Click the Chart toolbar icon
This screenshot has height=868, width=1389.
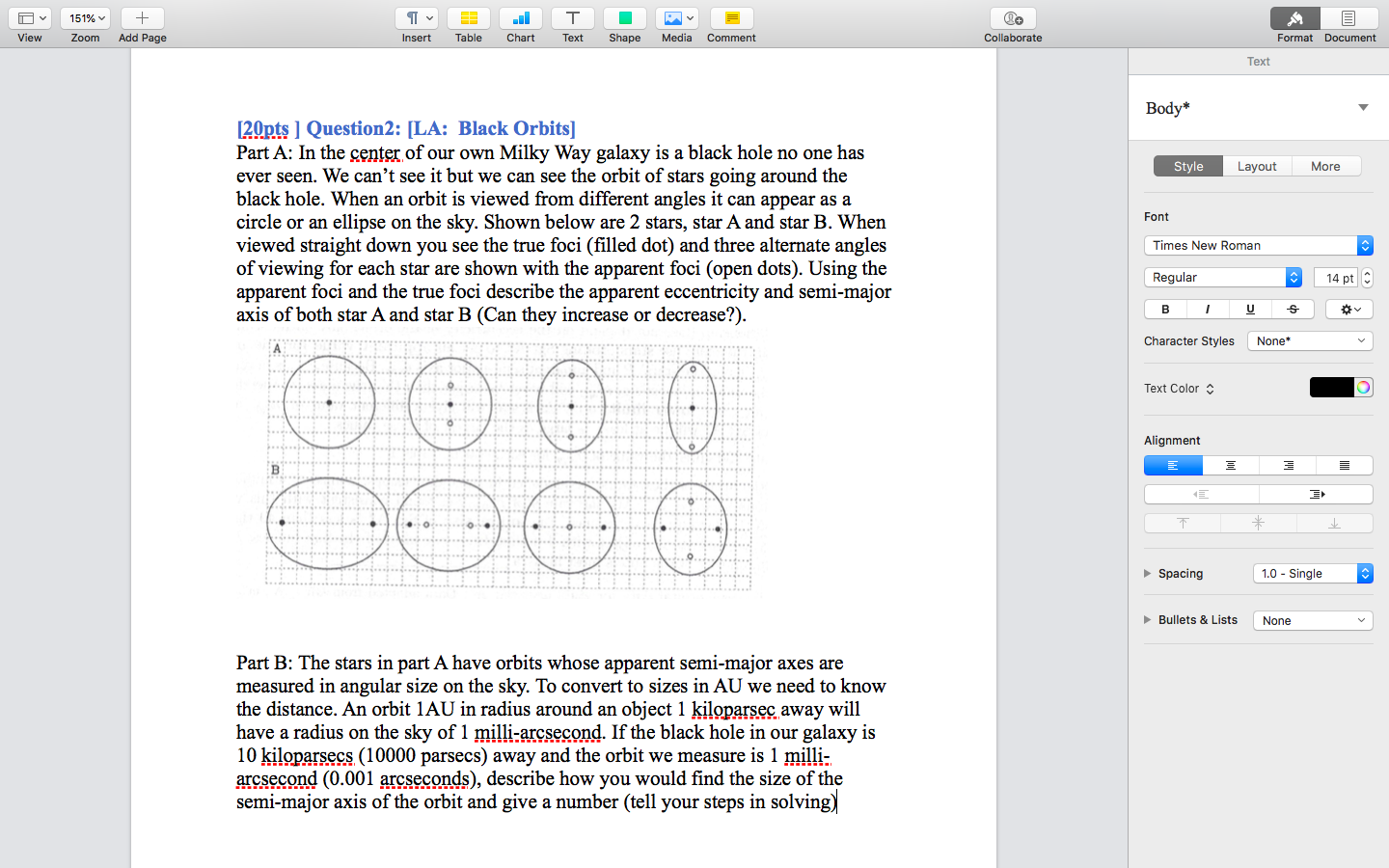521,18
